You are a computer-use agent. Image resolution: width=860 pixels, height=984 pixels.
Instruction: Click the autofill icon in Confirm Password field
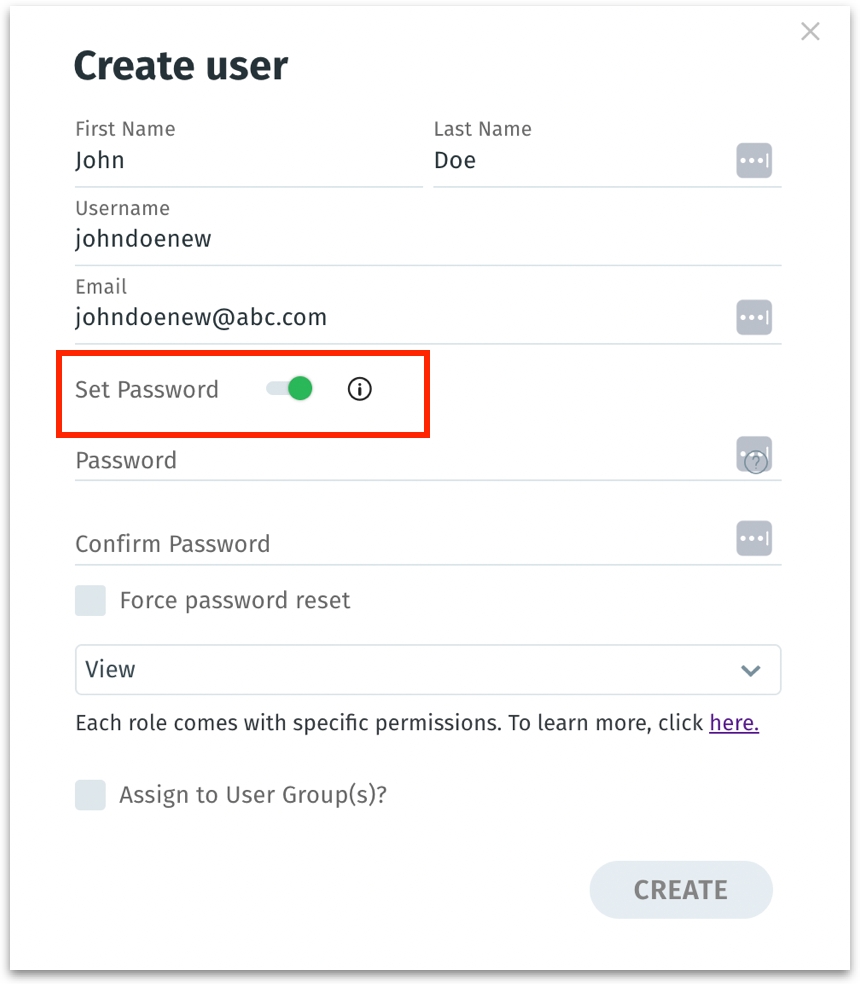754,538
